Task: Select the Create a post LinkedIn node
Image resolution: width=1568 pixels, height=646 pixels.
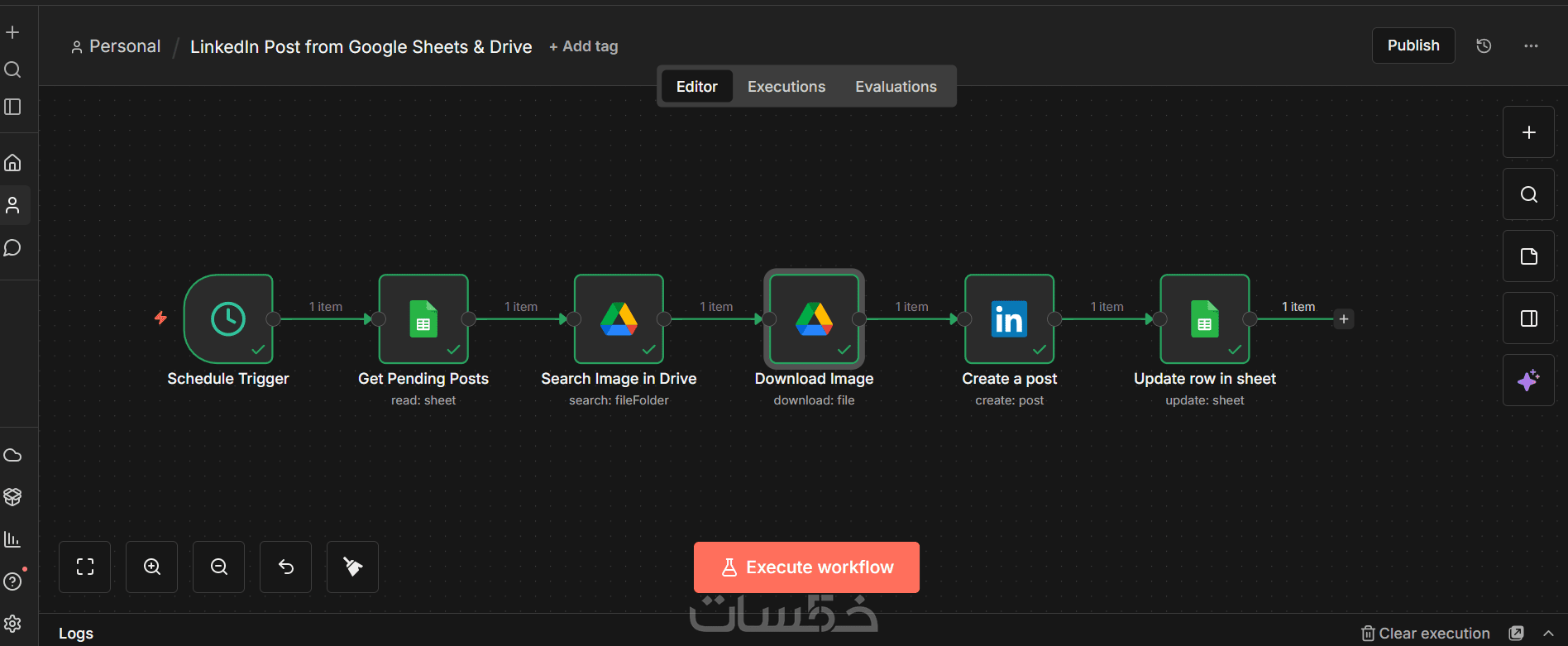Action: pyautogui.click(x=1010, y=319)
